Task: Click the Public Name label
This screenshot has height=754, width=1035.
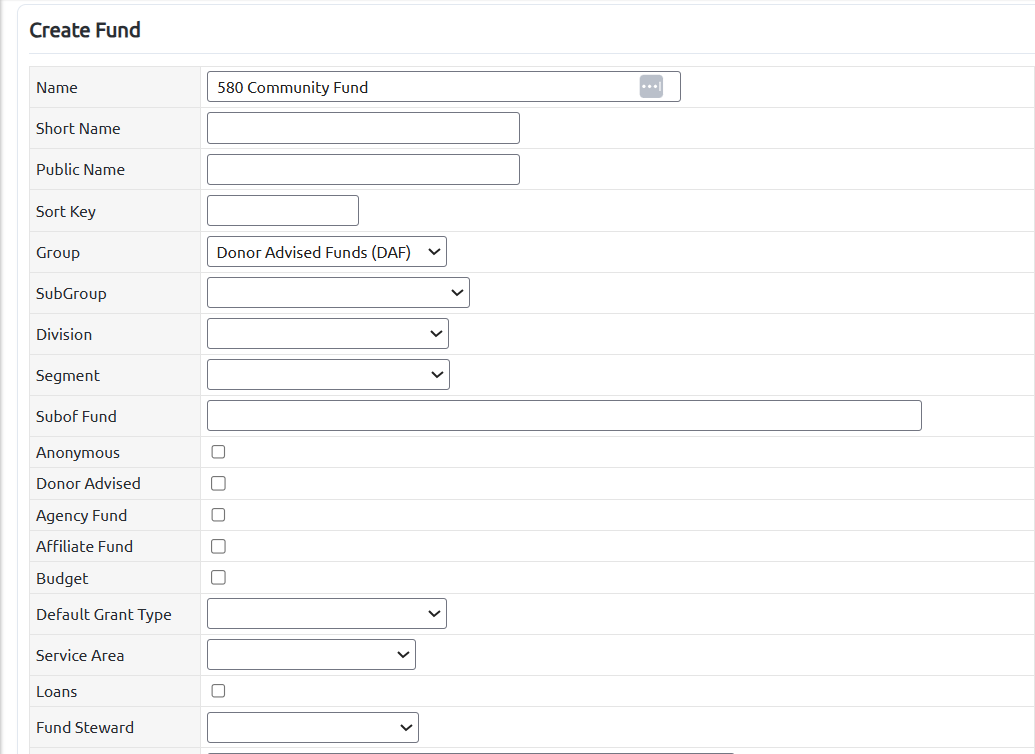Action: tap(81, 170)
